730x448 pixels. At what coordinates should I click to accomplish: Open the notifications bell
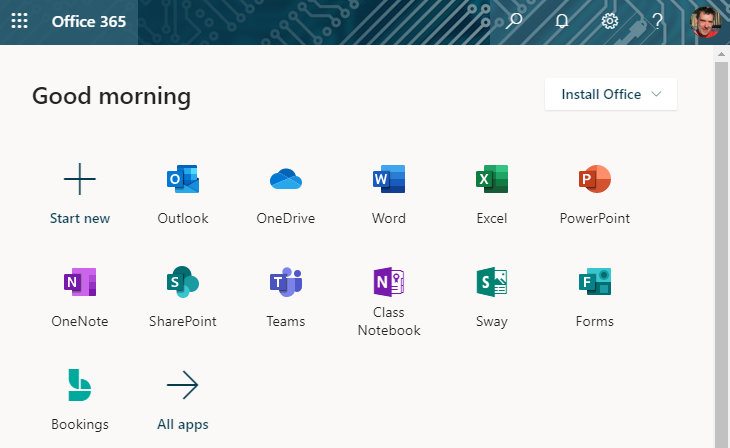(562, 21)
